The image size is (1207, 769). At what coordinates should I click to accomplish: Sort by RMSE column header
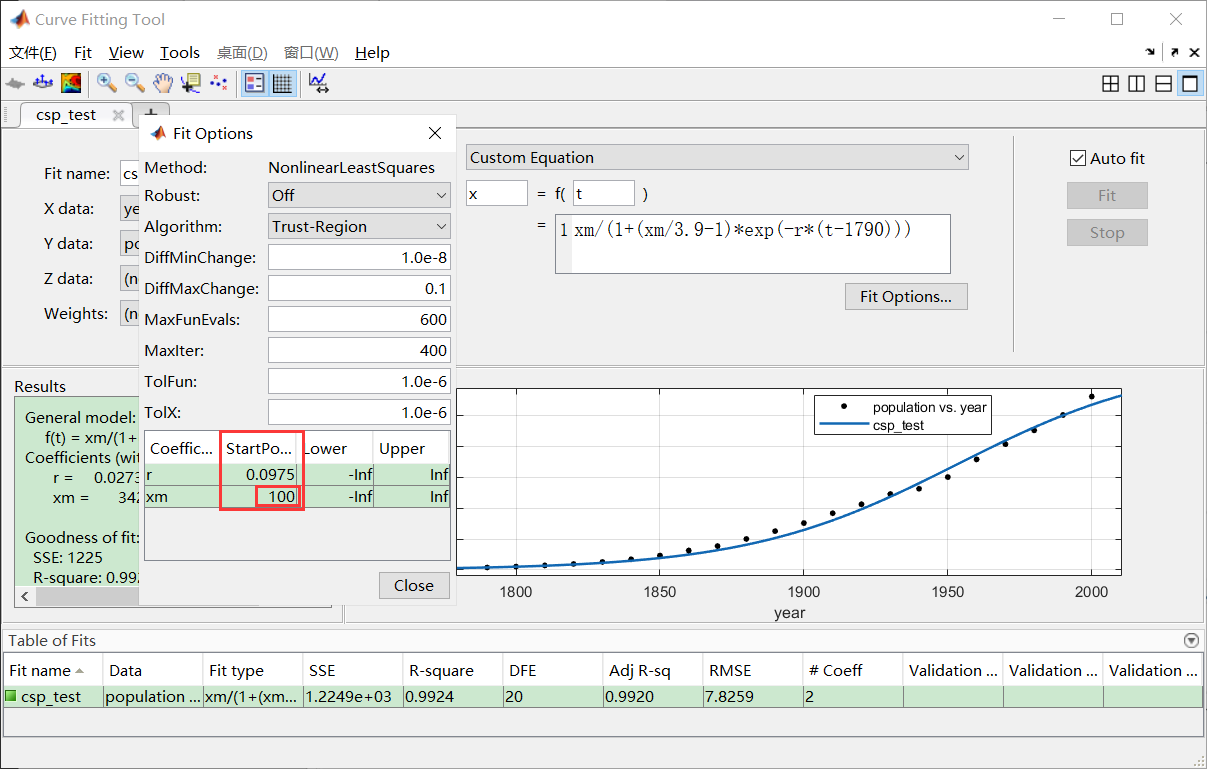(753, 670)
